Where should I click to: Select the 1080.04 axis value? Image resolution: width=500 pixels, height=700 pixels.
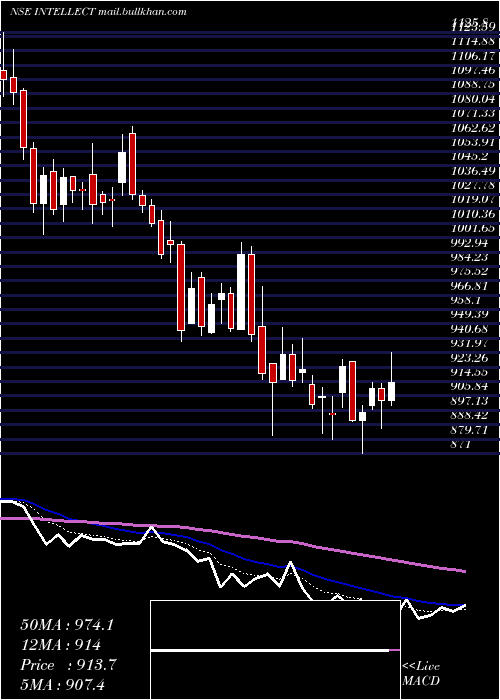point(473,98)
